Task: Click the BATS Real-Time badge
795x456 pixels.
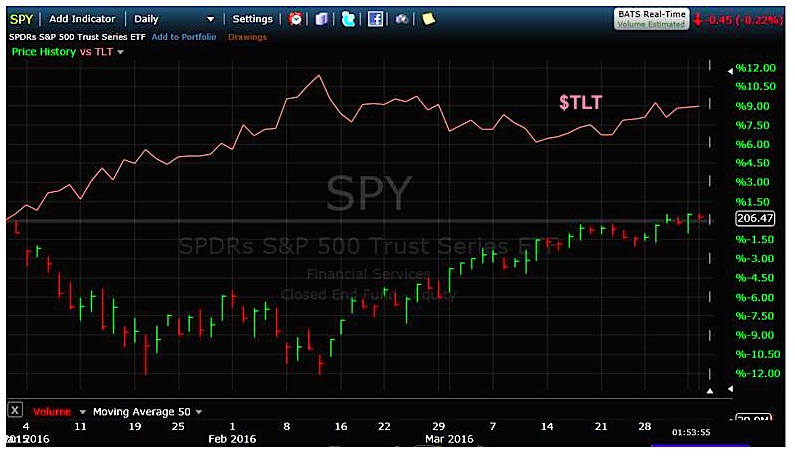Action: [652, 19]
